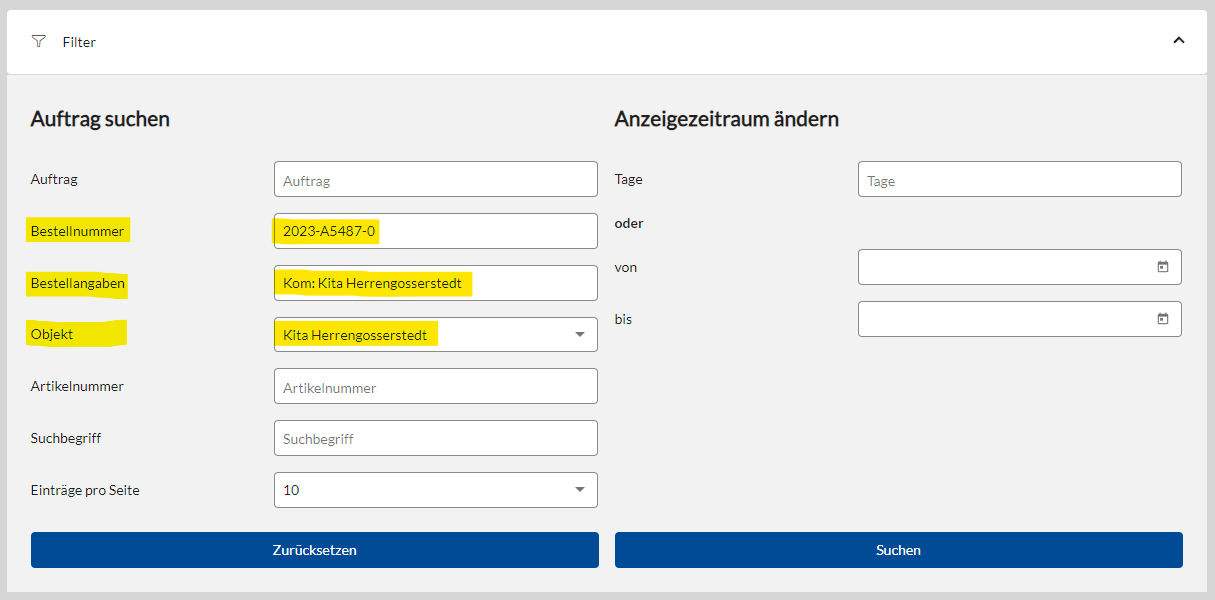The image size is (1215, 600).
Task: Click the 'Objekt' label
Action: (x=52, y=334)
